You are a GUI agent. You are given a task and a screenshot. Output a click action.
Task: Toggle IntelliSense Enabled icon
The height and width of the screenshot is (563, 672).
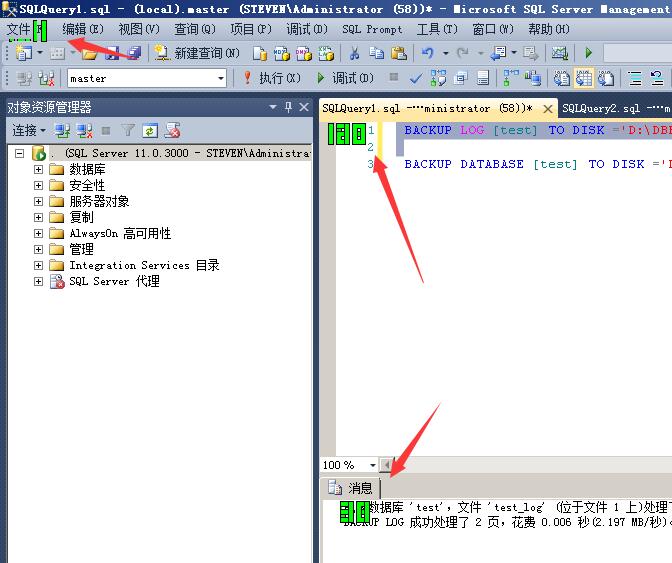pyautogui.click(x=483, y=78)
